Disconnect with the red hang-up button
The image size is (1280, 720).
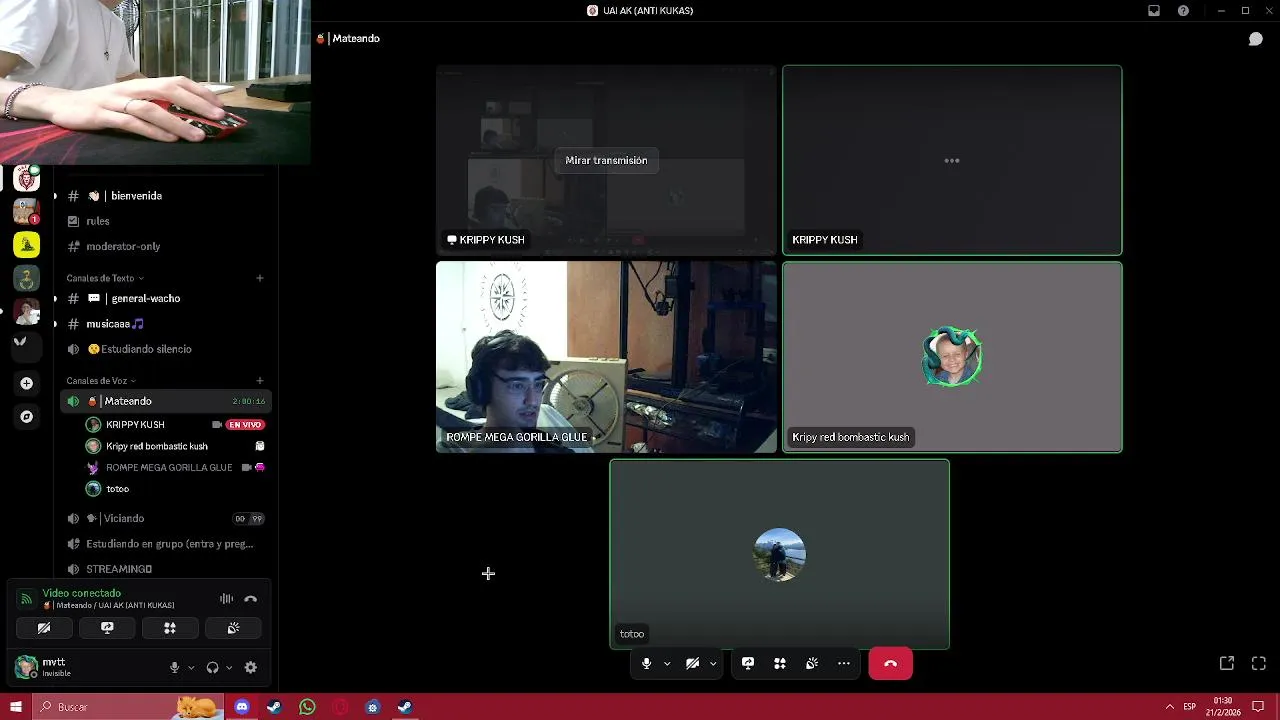890,663
